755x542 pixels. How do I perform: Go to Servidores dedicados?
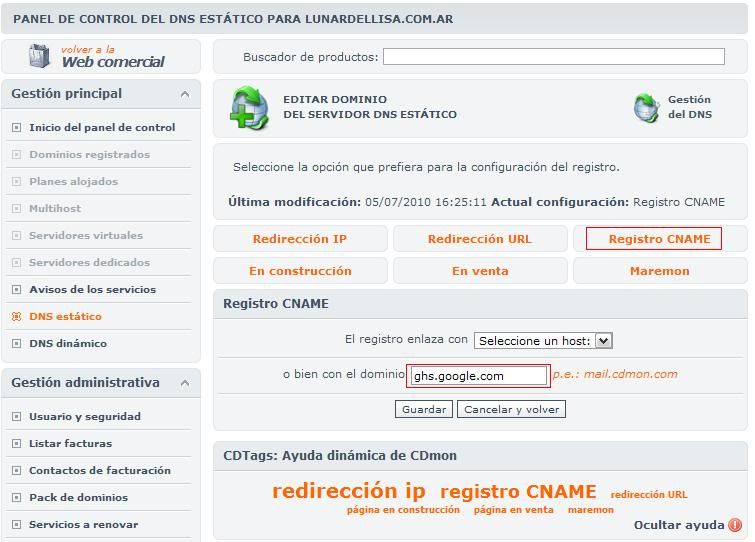90,262
